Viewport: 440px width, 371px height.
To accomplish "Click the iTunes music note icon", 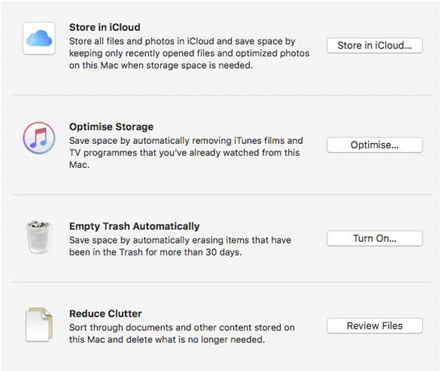I will [39, 138].
